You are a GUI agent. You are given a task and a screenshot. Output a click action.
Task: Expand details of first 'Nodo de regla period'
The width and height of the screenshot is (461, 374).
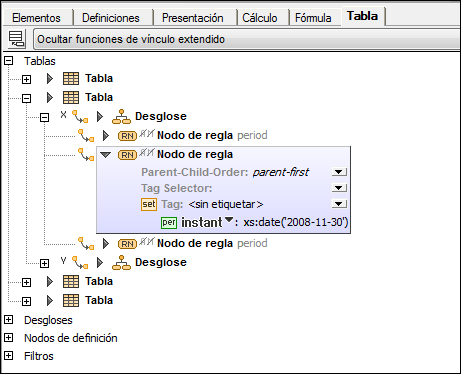tap(106, 135)
